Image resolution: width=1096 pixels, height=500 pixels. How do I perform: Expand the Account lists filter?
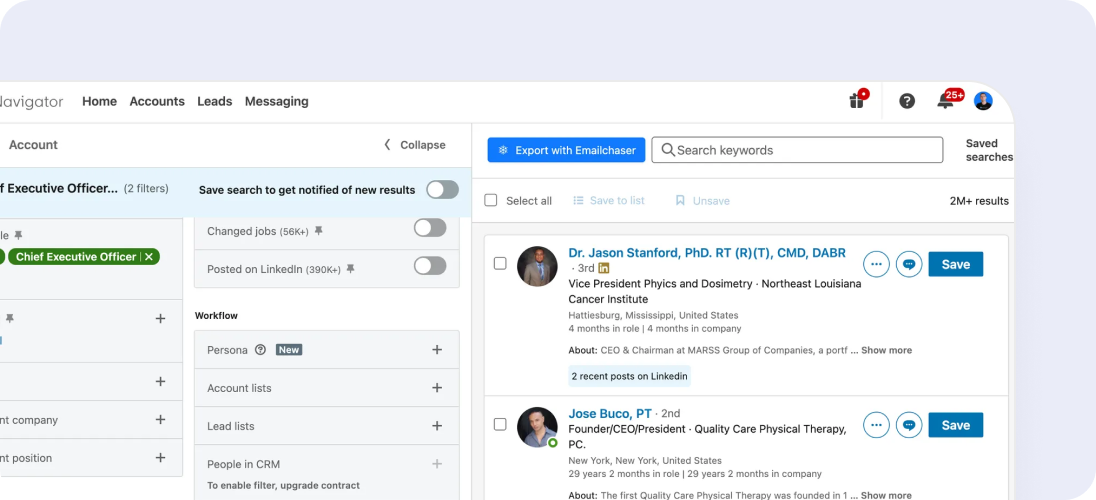(x=437, y=387)
